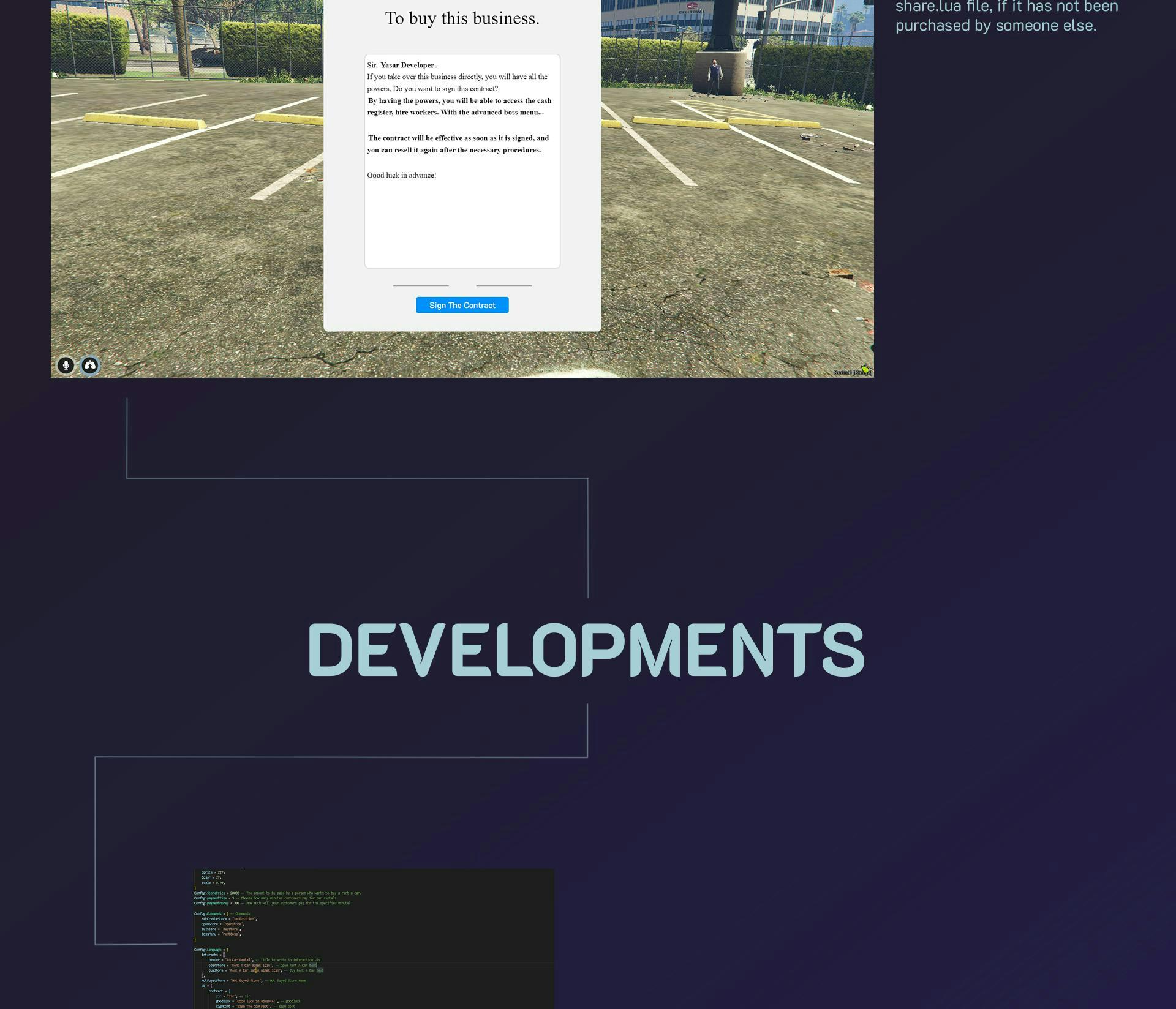Click the 'To buy this business.' heading
Viewport: 1176px width, 1009px height.
[x=462, y=18]
